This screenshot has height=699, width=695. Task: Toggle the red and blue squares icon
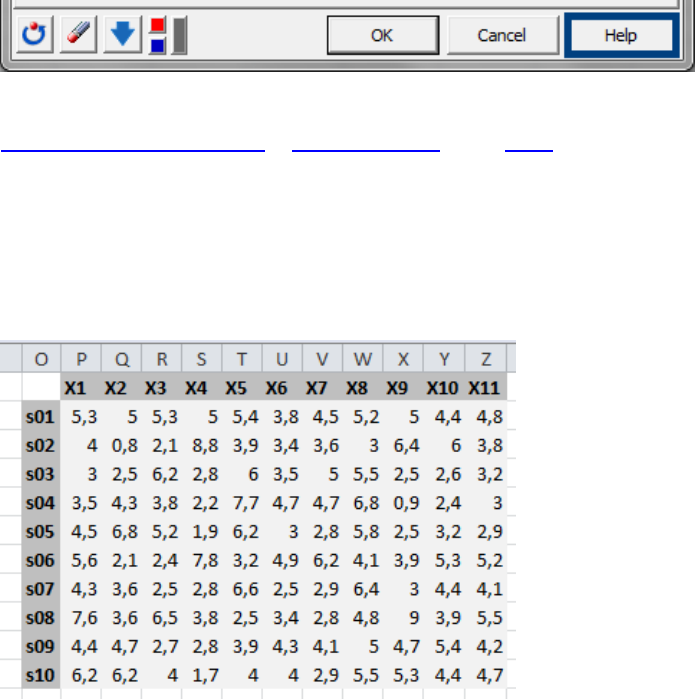click(157, 35)
